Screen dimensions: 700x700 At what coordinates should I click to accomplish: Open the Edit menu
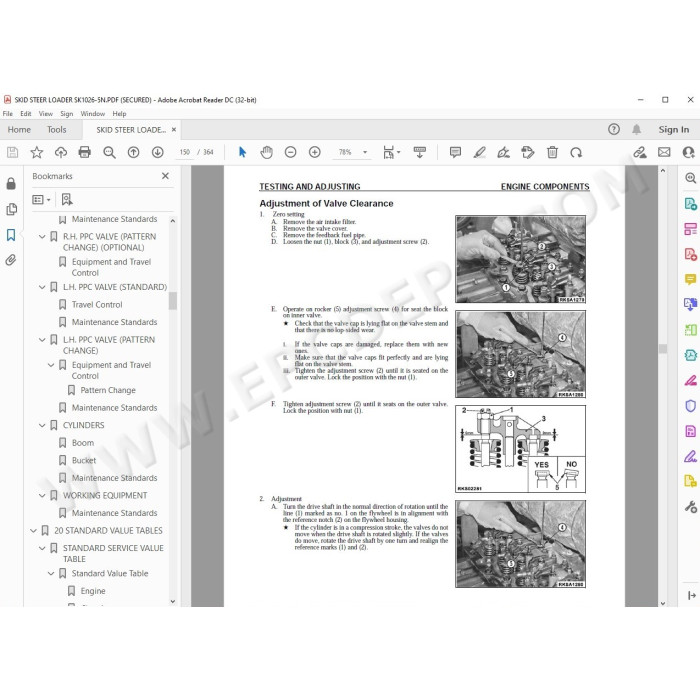tap(25, 114)
